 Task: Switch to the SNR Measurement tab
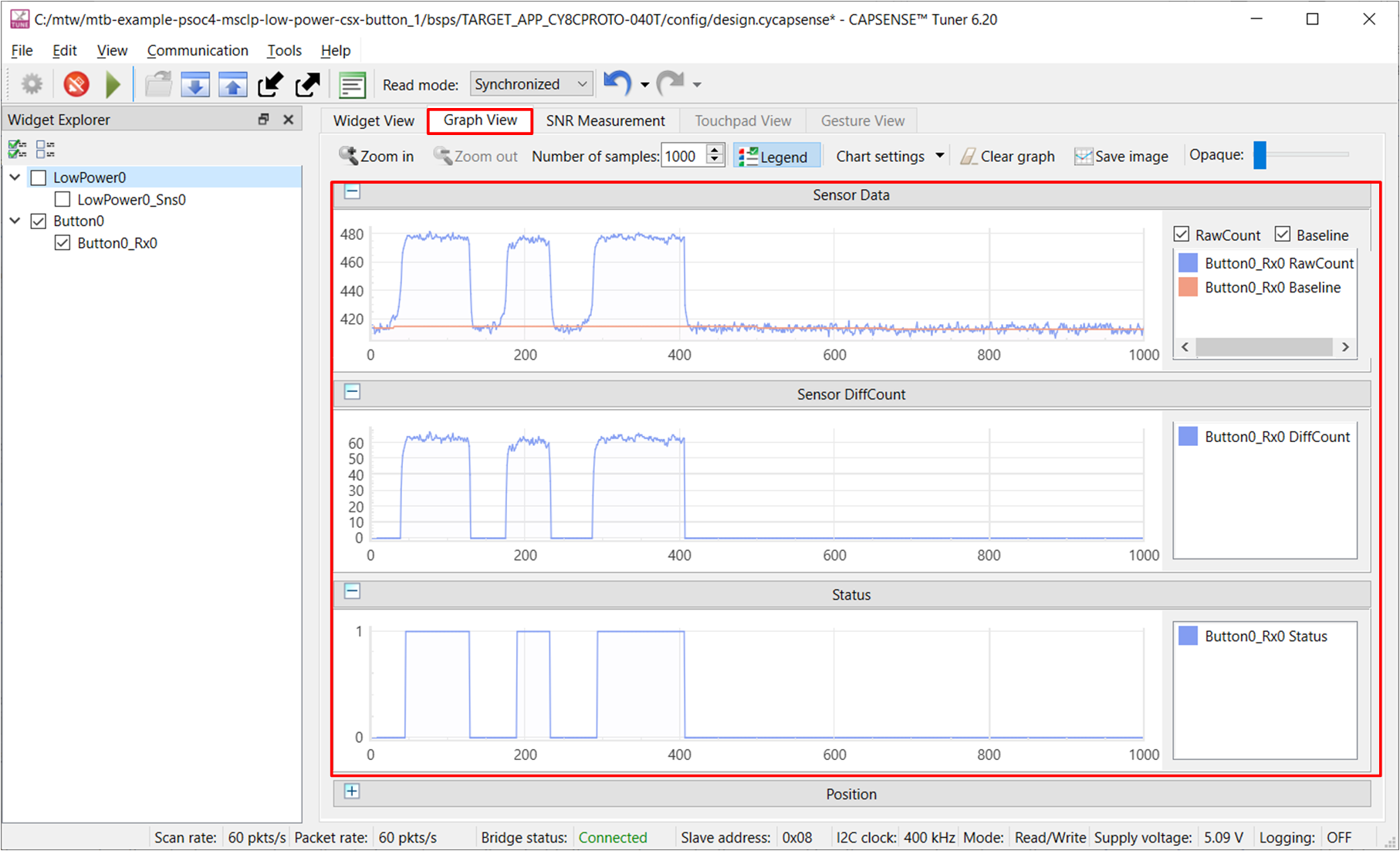click(x=606, y=120)
